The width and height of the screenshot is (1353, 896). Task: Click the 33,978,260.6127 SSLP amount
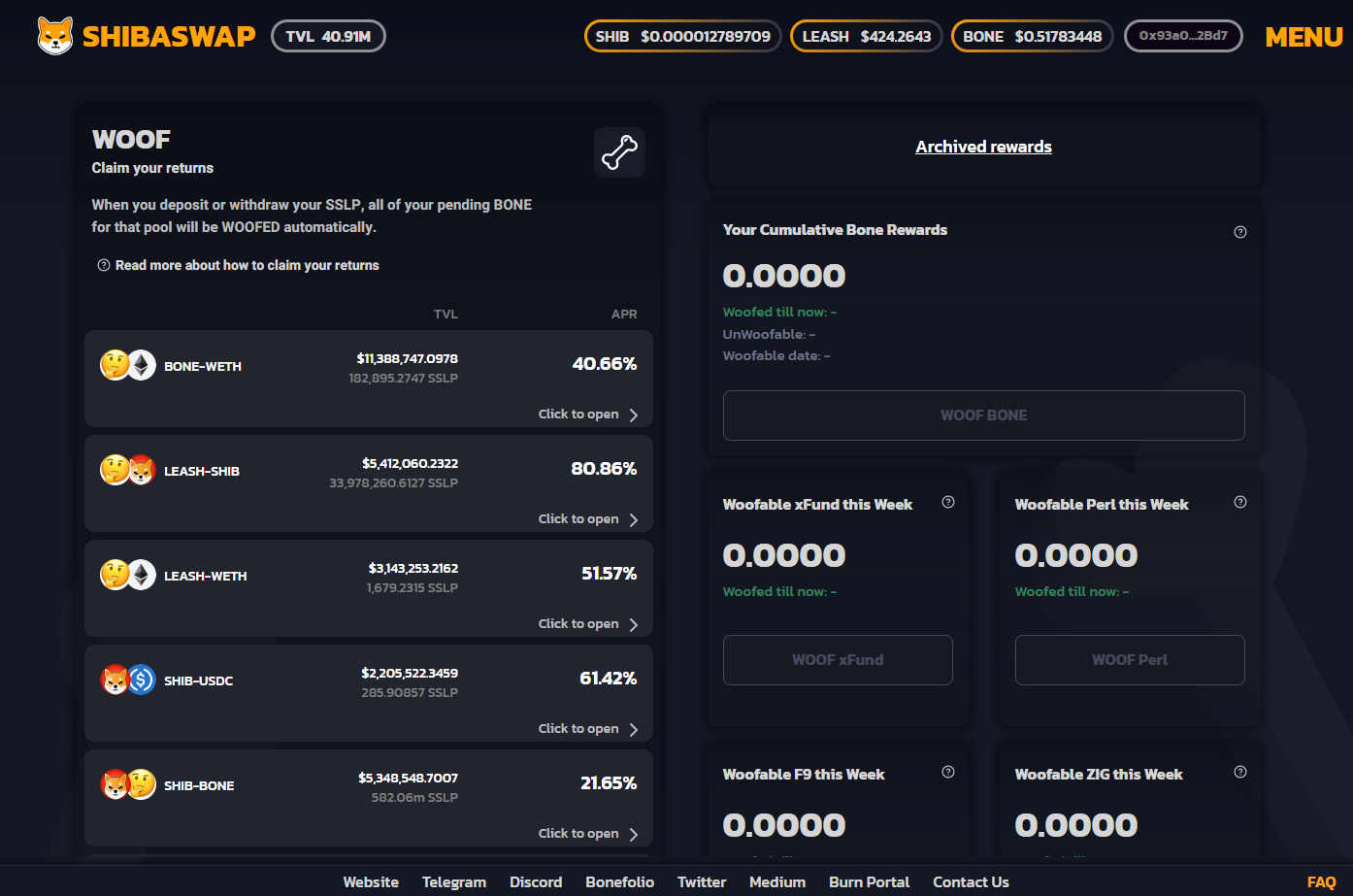point(394,482)
